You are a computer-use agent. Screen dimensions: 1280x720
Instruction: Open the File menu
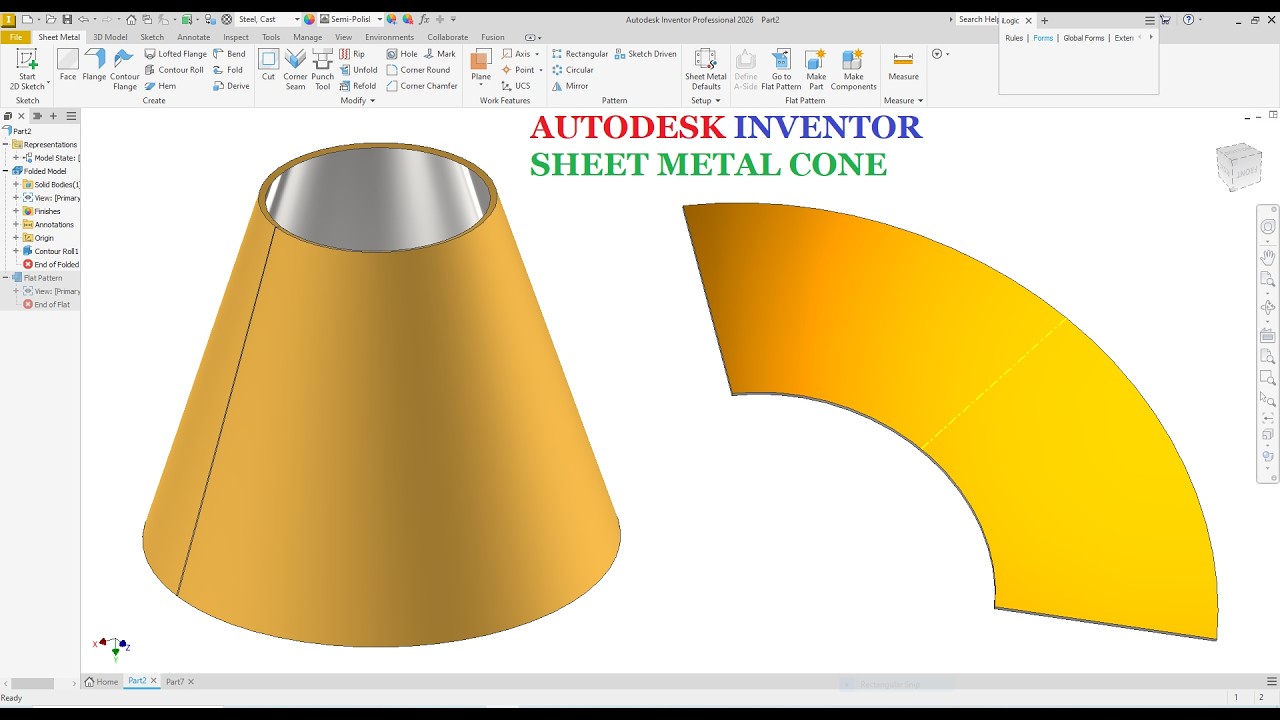[x=16, y=37]
